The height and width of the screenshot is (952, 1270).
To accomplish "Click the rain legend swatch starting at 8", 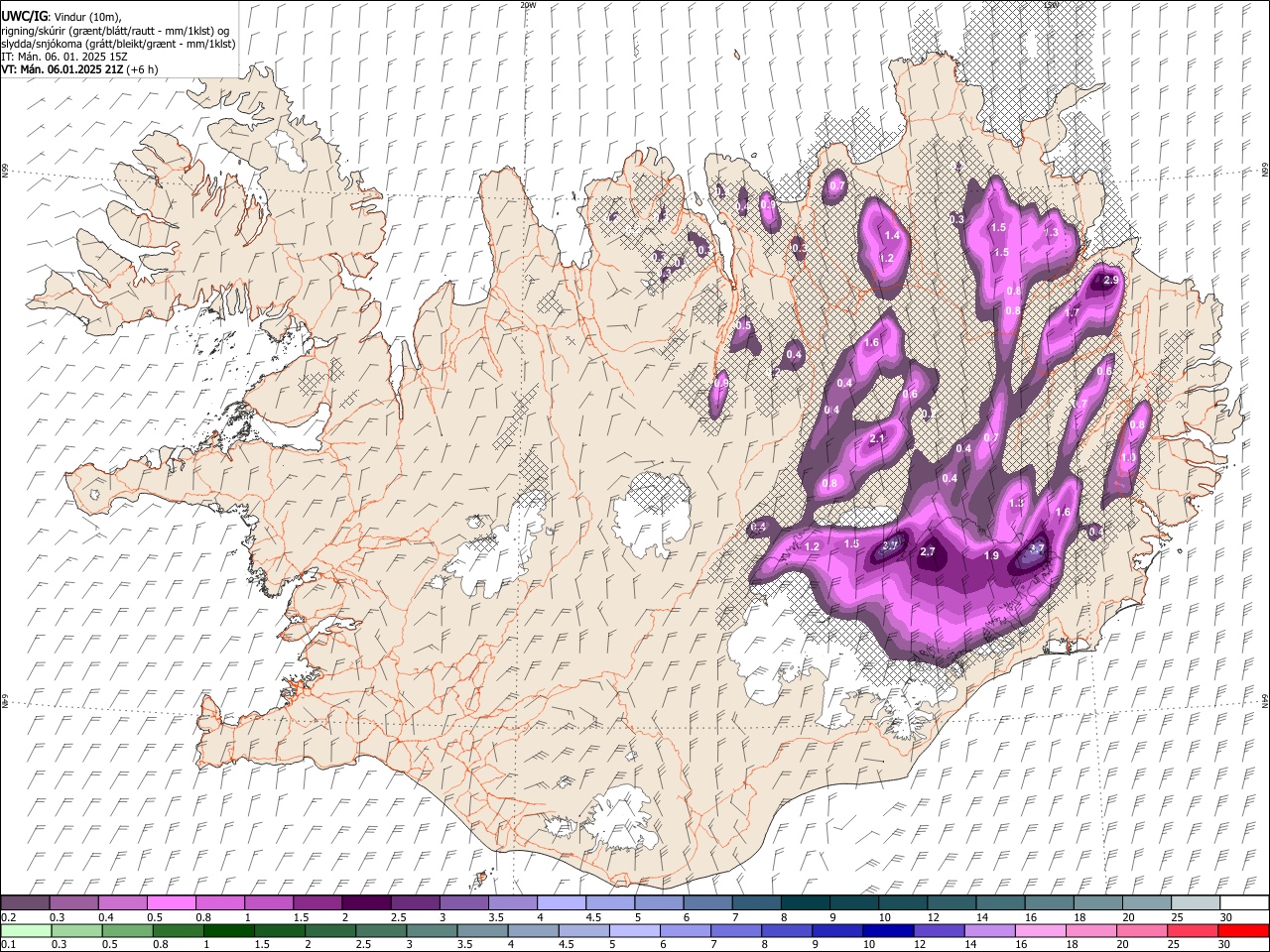I will (787, 931).
